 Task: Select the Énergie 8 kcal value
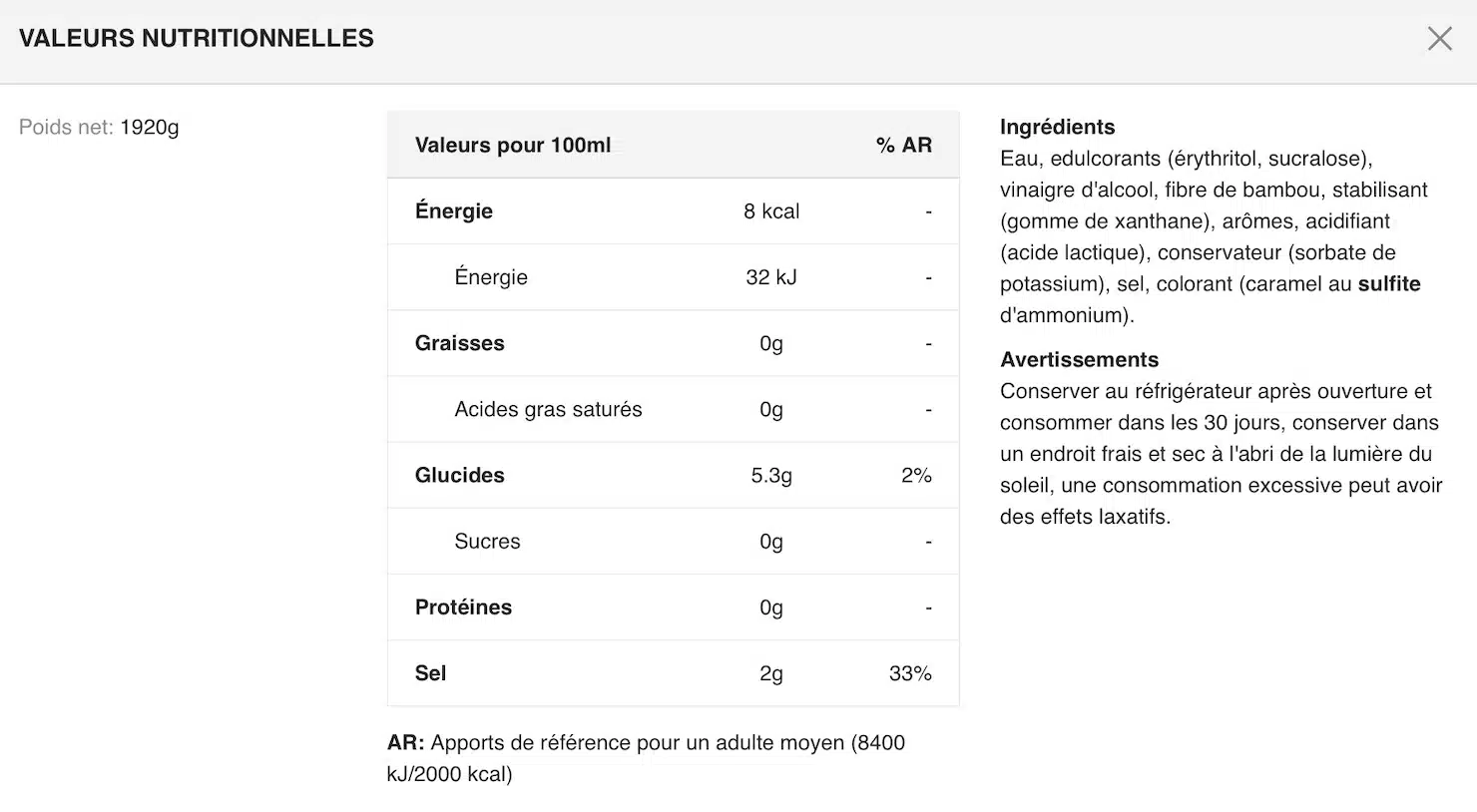click(771, 211)
